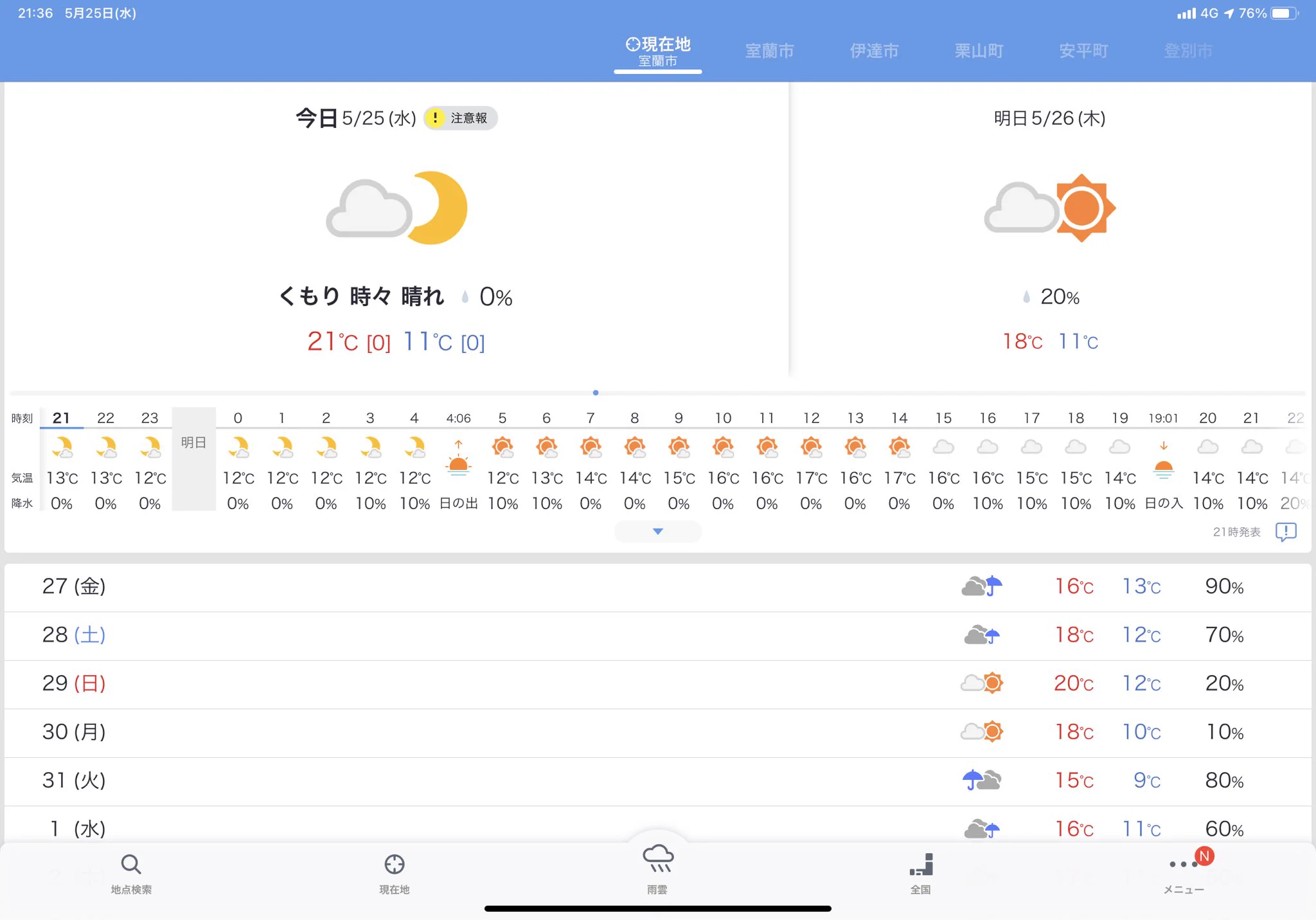Open the 29 (日) daily forecast row
Image resolution: width=1316 pixels, height=920 pixels.
(x=657, y=684)
